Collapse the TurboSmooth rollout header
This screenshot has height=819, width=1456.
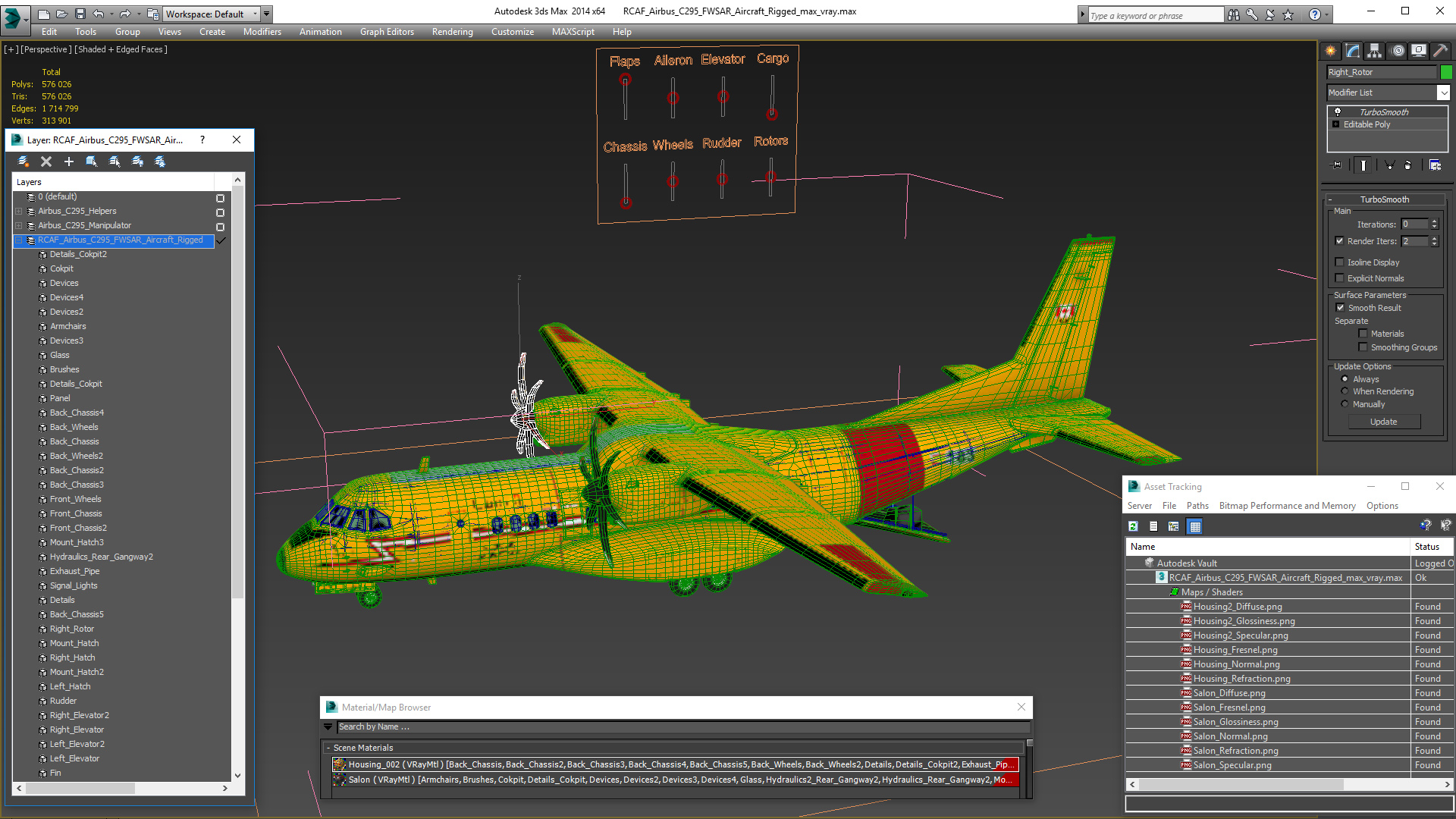click(x=1384, y=199)
